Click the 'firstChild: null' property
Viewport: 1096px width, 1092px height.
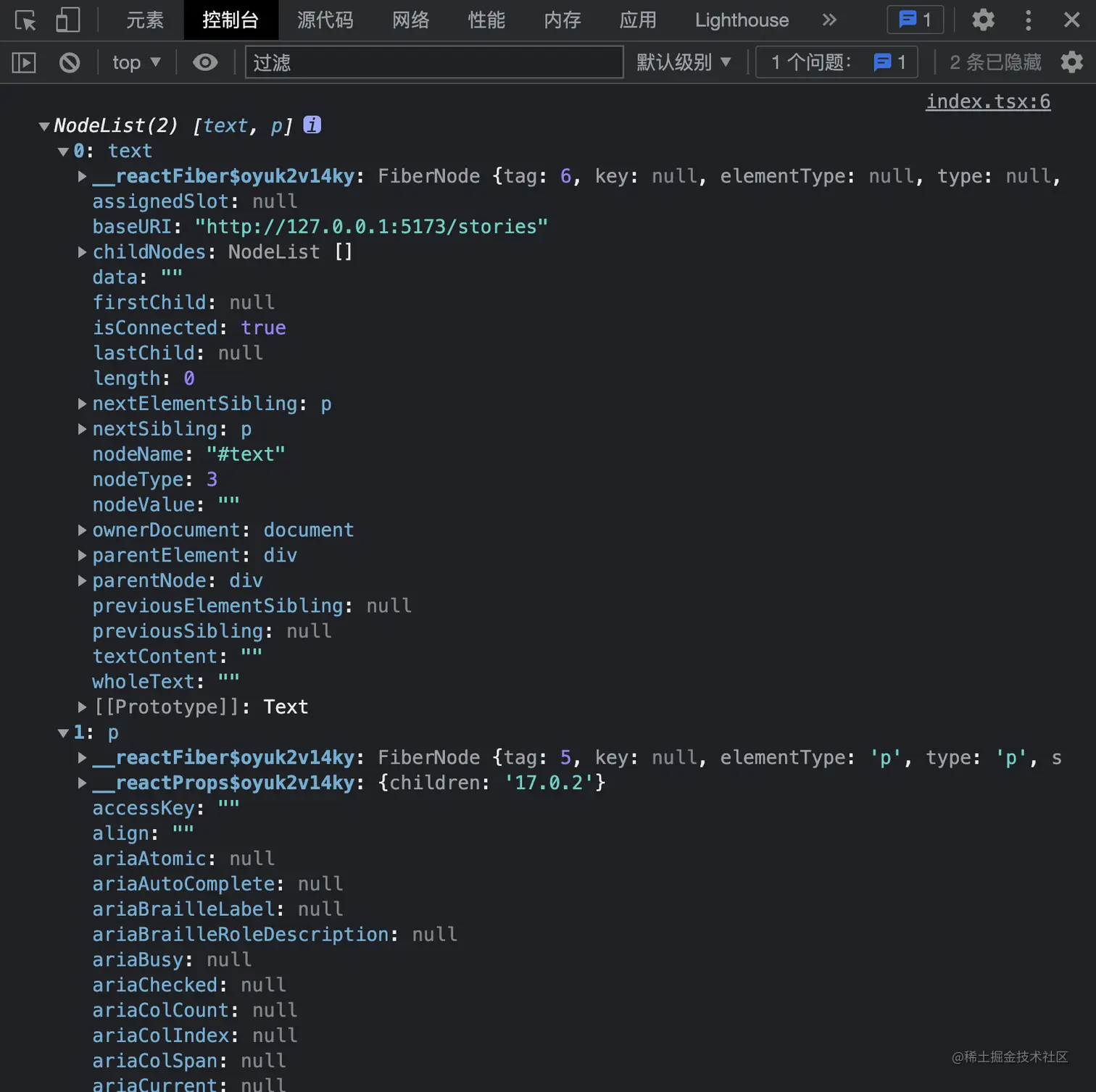coord(183,302)
